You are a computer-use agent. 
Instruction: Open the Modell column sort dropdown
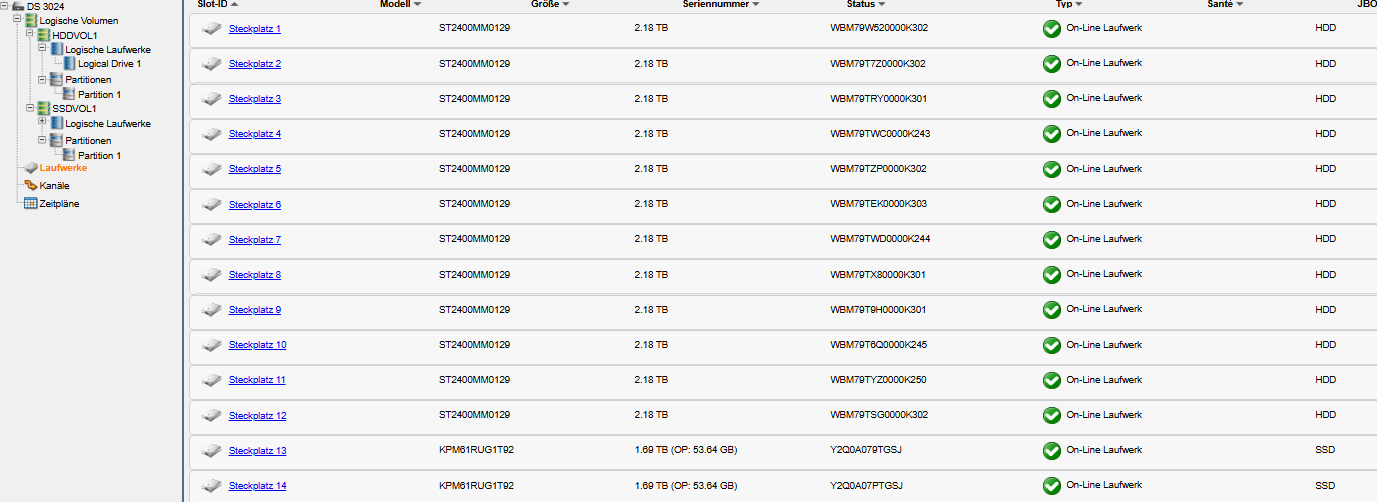[417, 5]
